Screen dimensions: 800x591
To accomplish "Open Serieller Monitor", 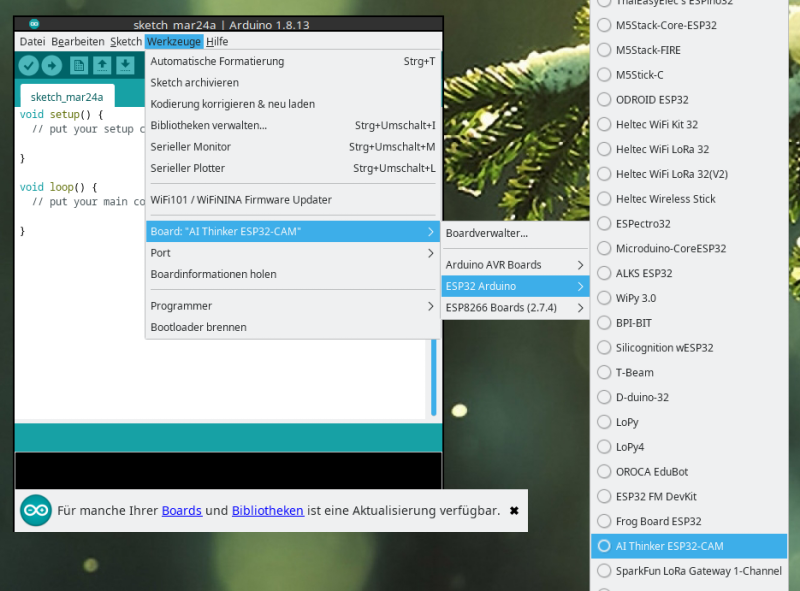I will click(x=292, y=147).
